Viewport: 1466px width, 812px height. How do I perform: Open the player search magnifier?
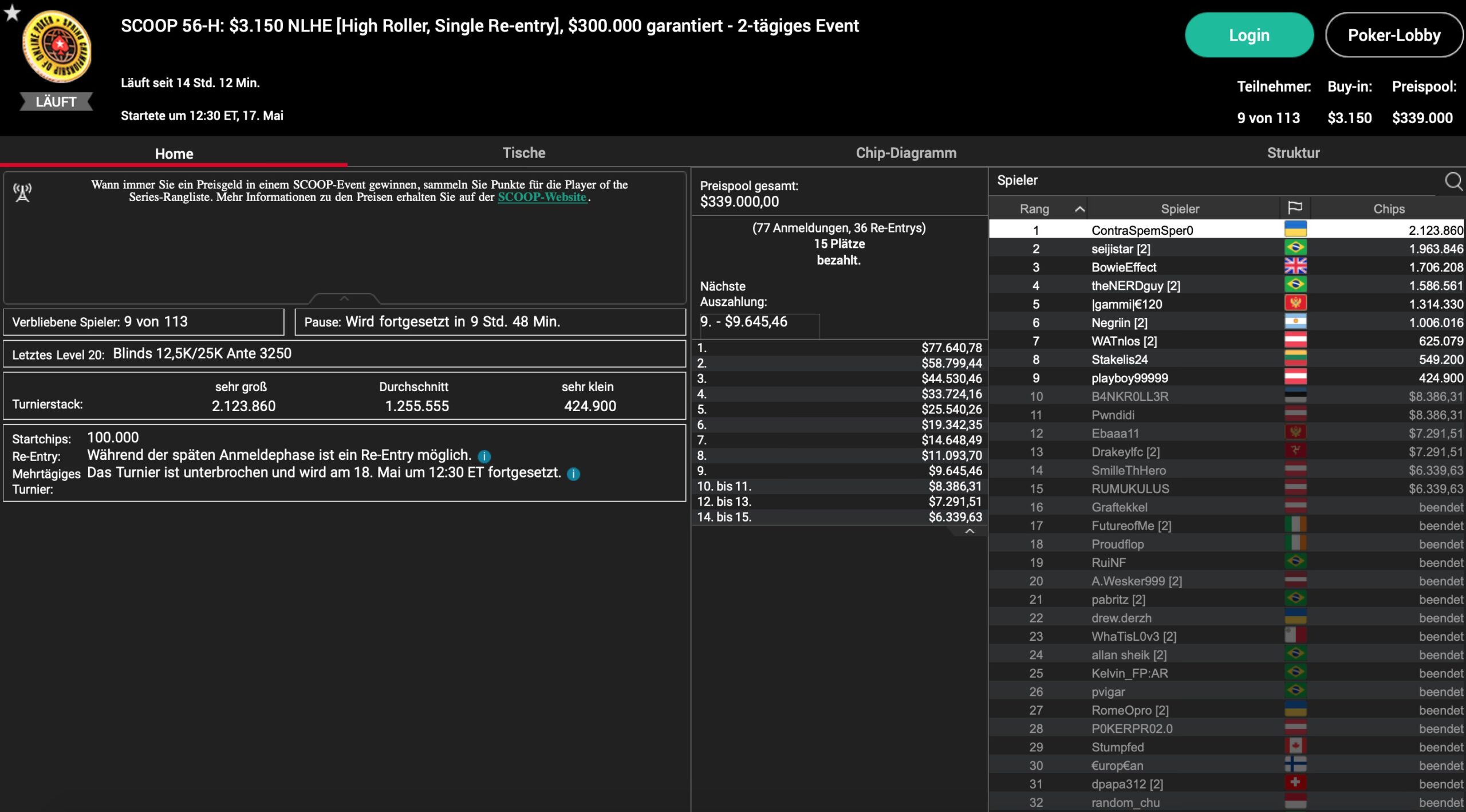1453,181
